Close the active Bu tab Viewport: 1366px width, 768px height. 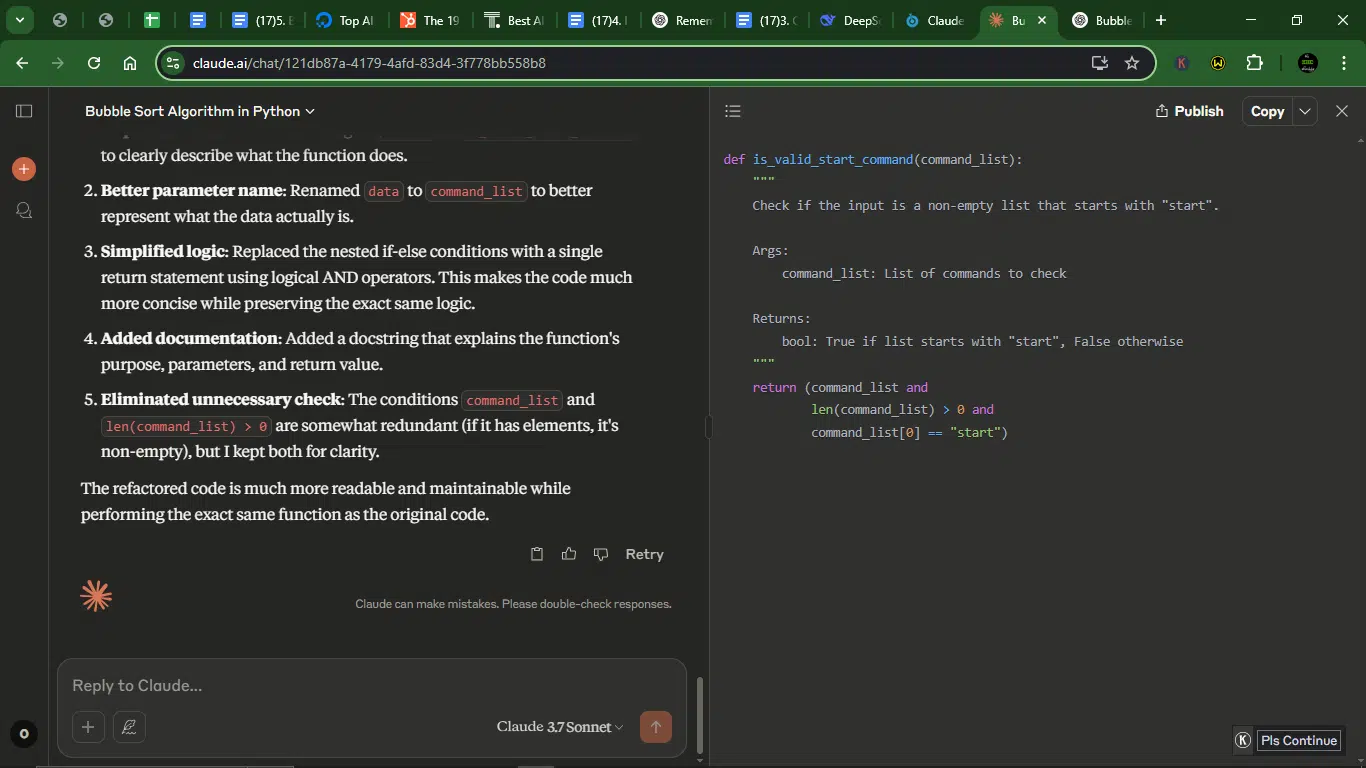(1042, 20)
